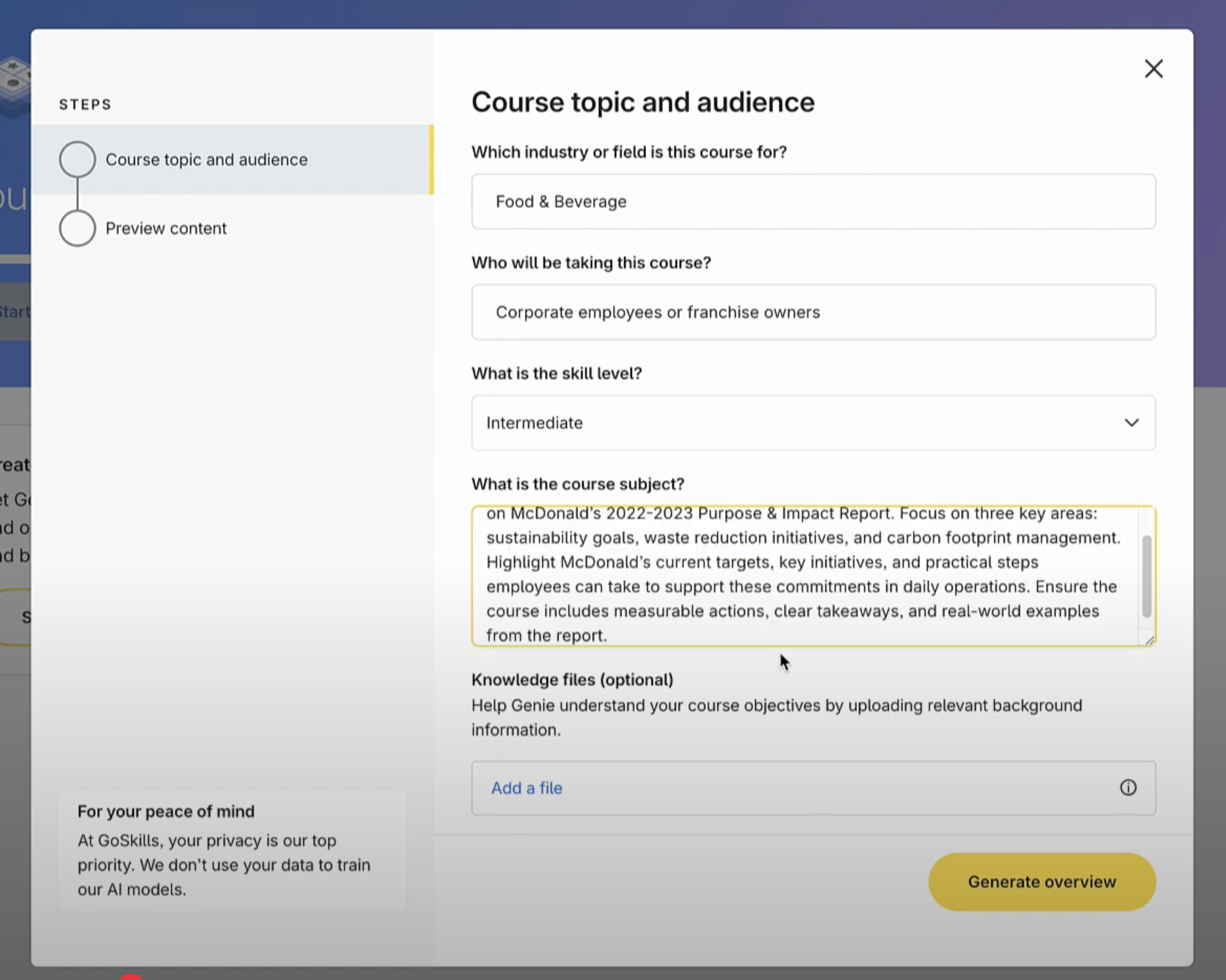Click the course subject textarea scrollbar
1226x980 pixels.
pyautogui.click(x=1146, y=577)
